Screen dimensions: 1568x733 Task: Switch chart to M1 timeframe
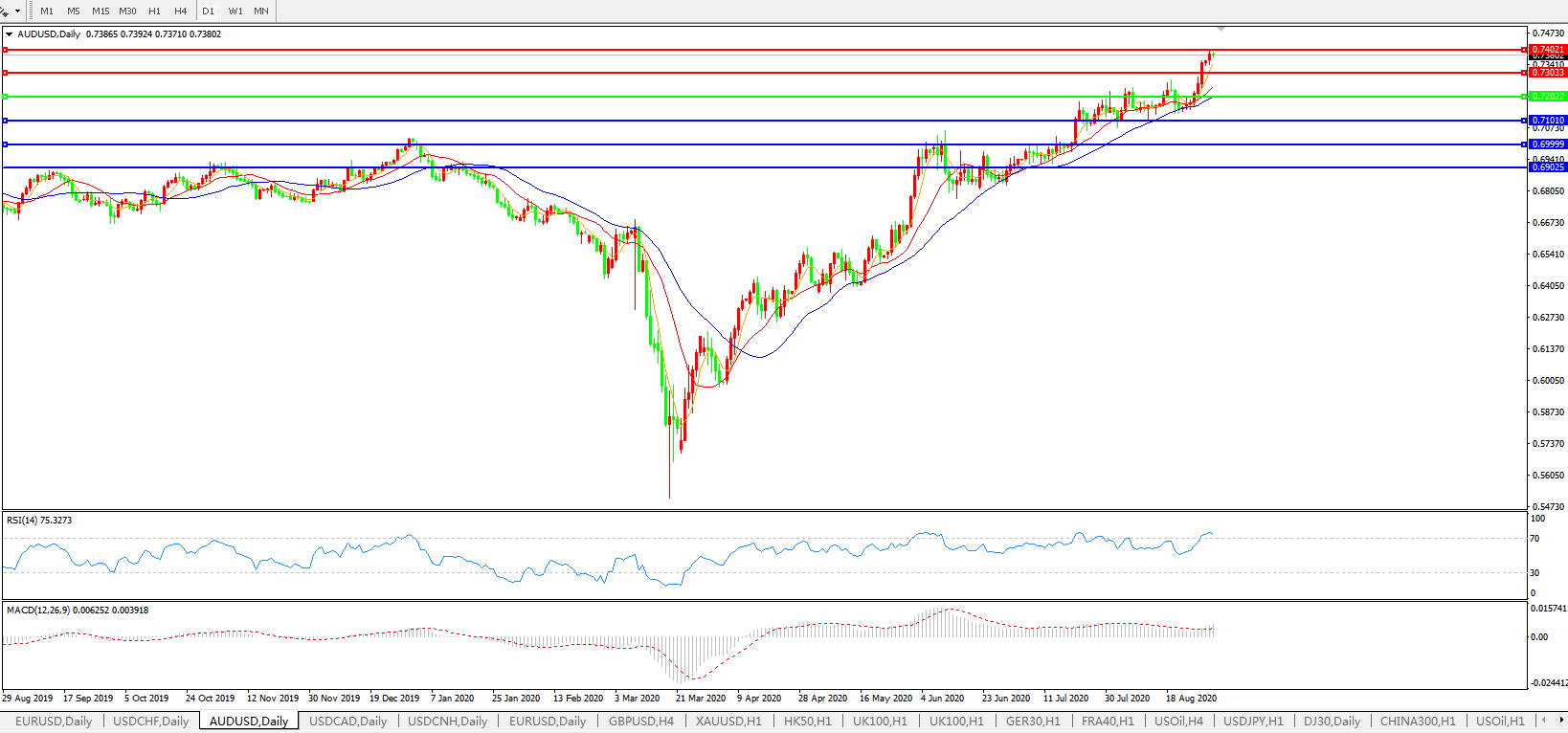(x=47, y=11)
